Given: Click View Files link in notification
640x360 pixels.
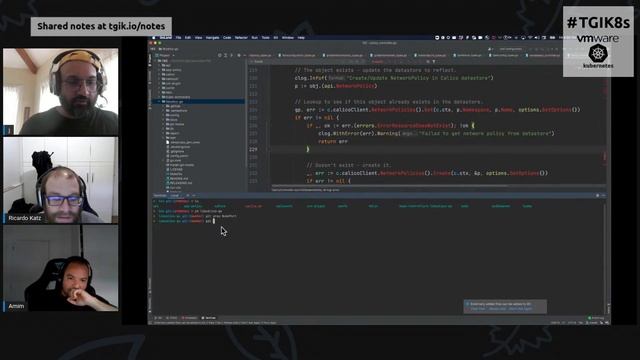Looking at the screenshot, I should click(x=478, y=309).
